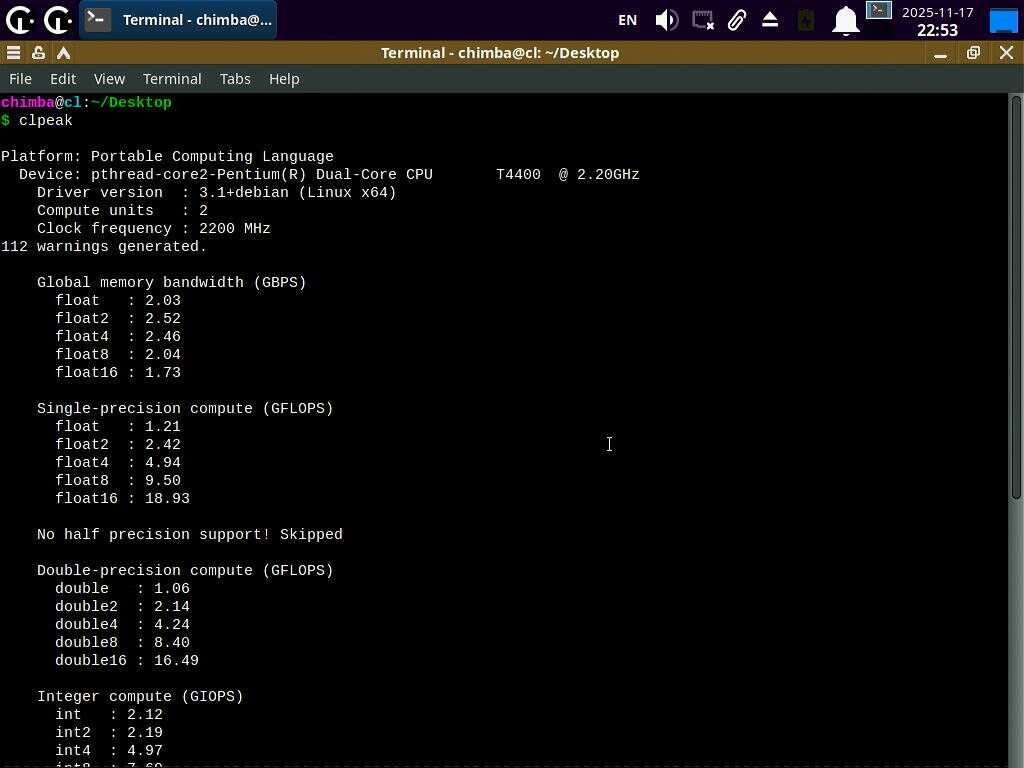
Task: Open the window menu hamburger icon
Action: click(x=13, y=53)
